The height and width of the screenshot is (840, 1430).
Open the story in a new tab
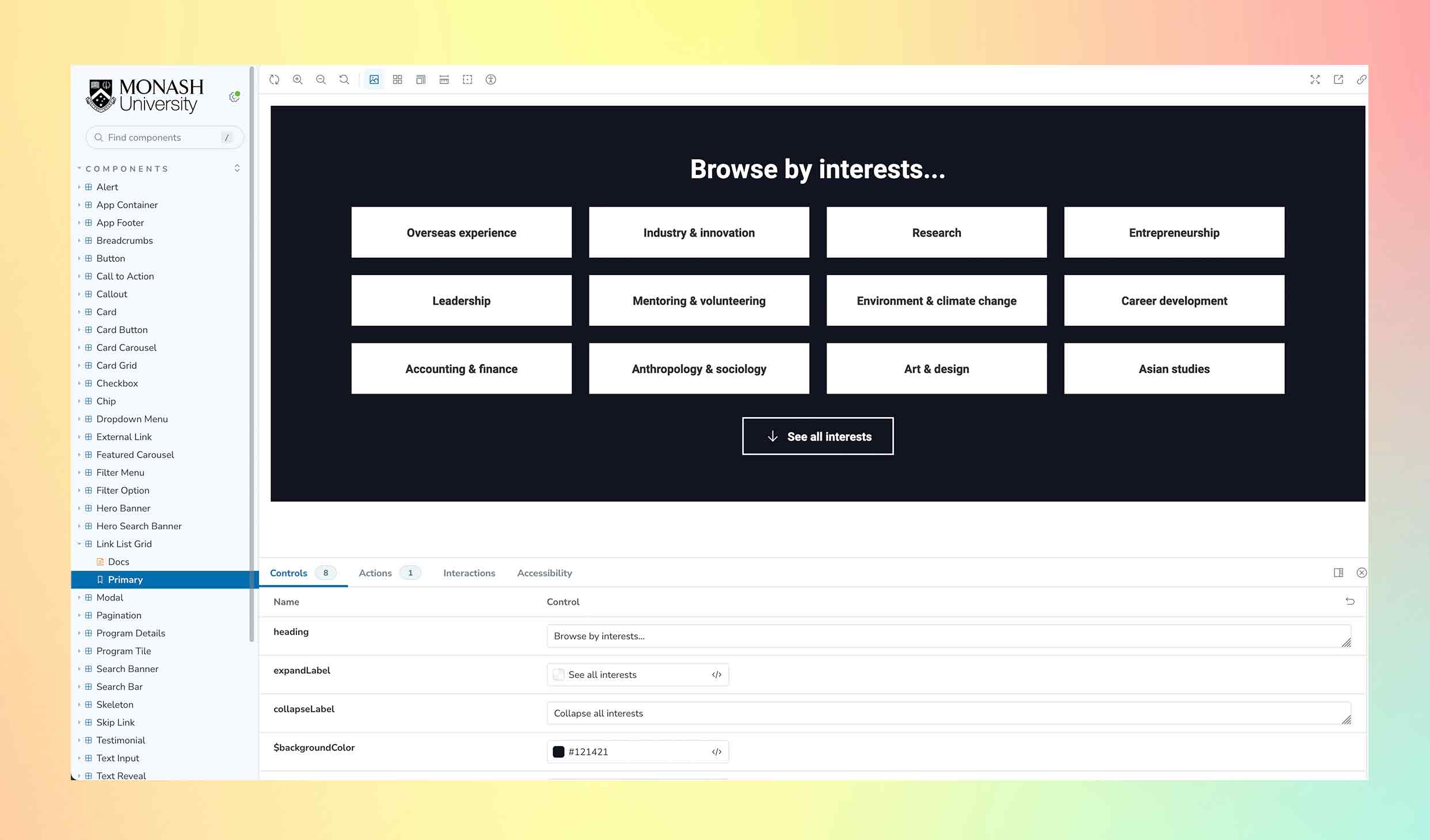(1338, 79)
